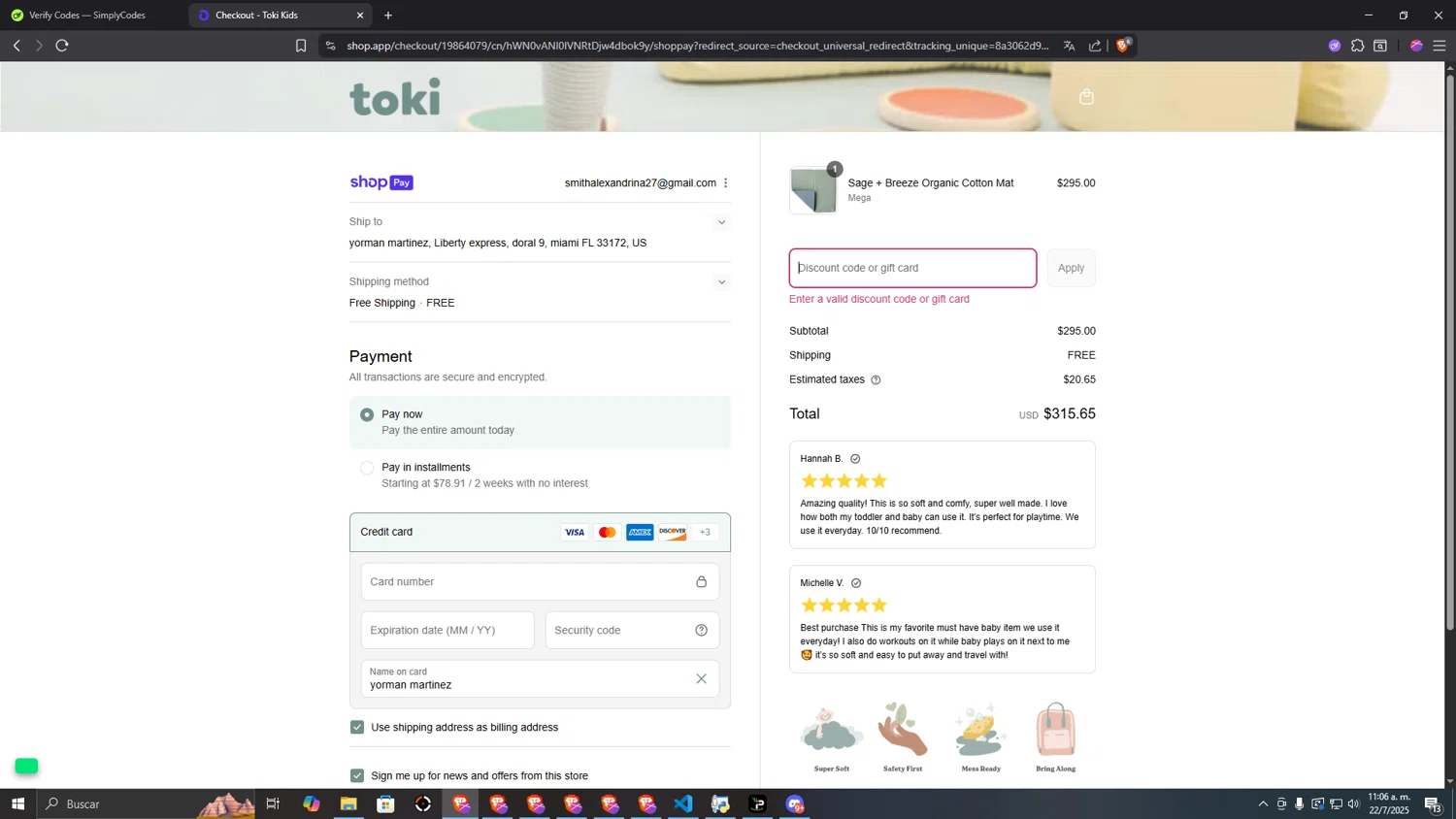
Task: Expand the Shipping method section
Action: (x=721, y=282)
